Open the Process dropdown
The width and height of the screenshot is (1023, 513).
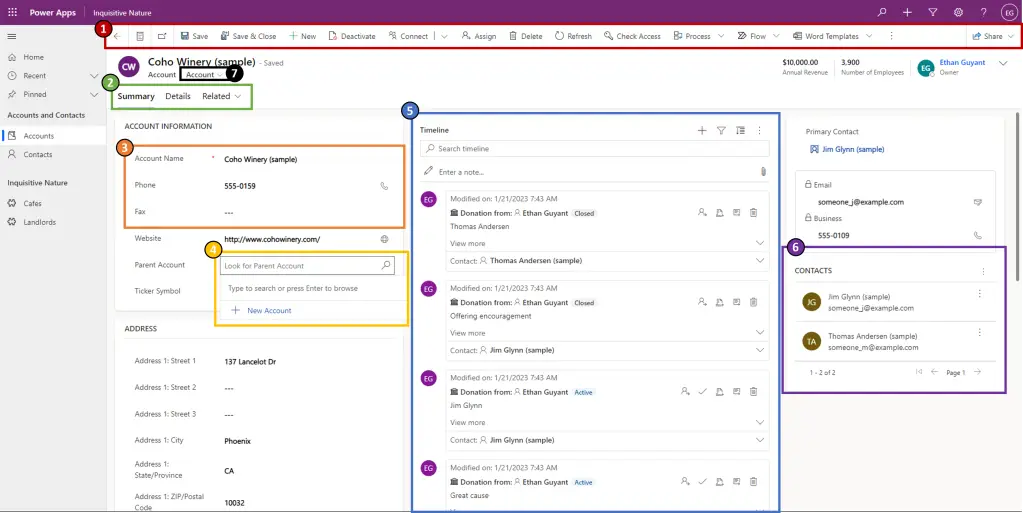699,37
